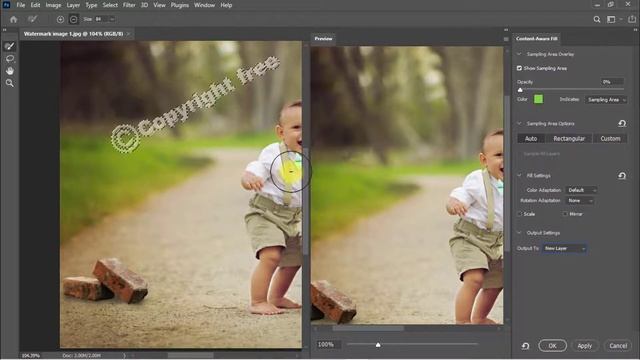This screenshot has width=640, height=360.
Task: Click the Photoshop logo icon
Action: (x=6, y=5)
